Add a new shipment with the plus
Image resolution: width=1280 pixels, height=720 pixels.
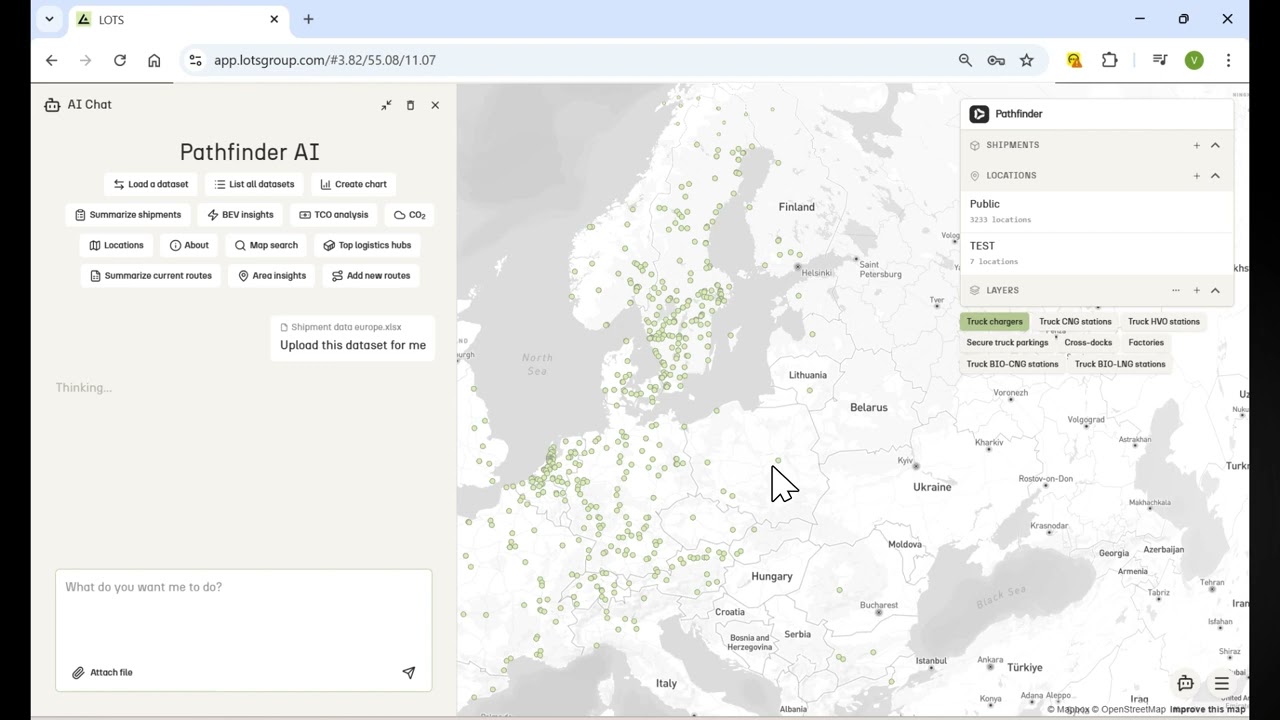[1196, 145]
